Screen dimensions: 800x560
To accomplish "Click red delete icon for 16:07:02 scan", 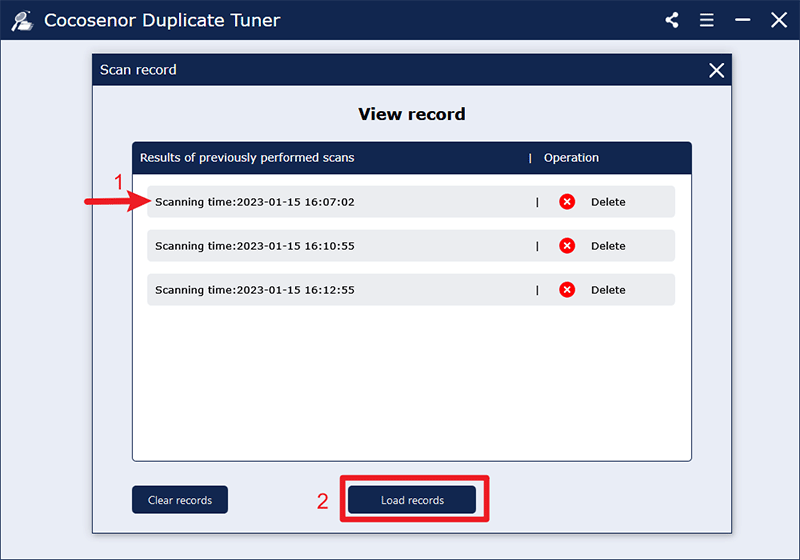I will click(x=567, y=202).
